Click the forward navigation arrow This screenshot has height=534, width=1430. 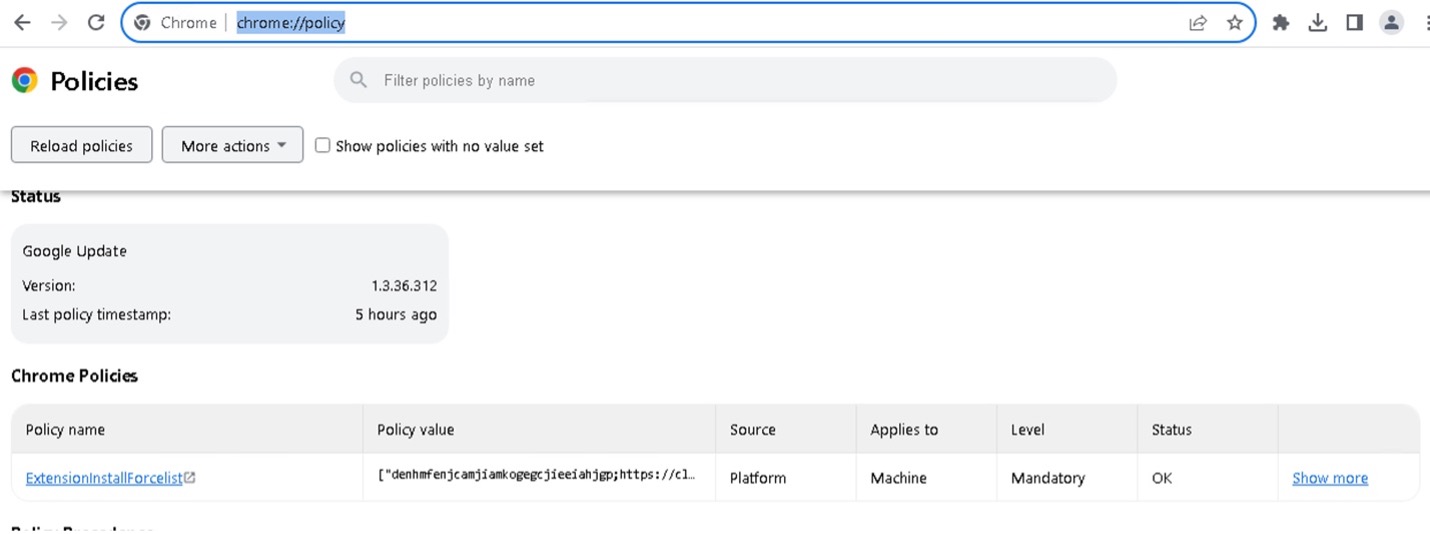[x=59, y=22]
